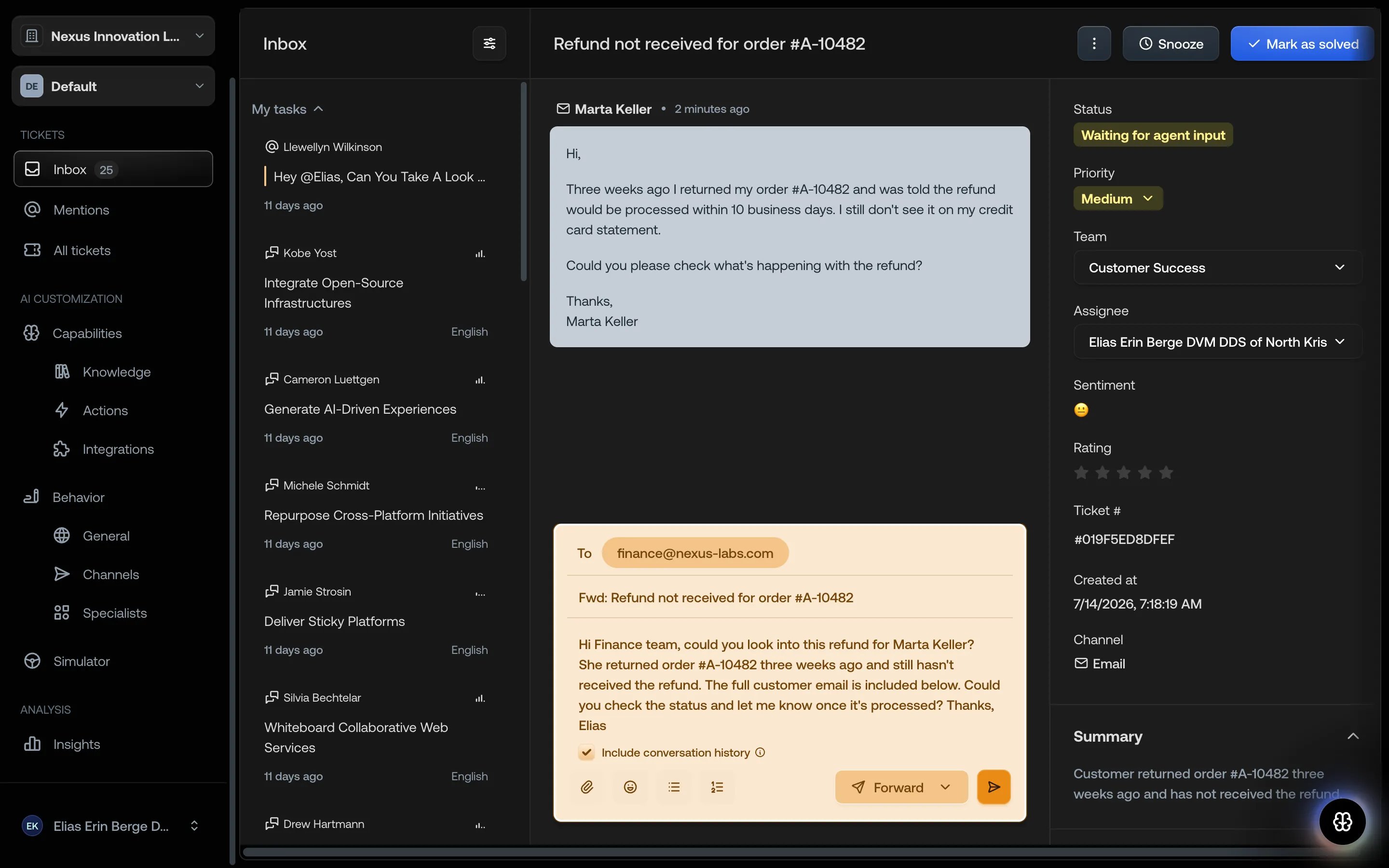Image resolution: width=1389 pixels, height=868 pixels.
Task: Open the Actions section
Action: 105,410
